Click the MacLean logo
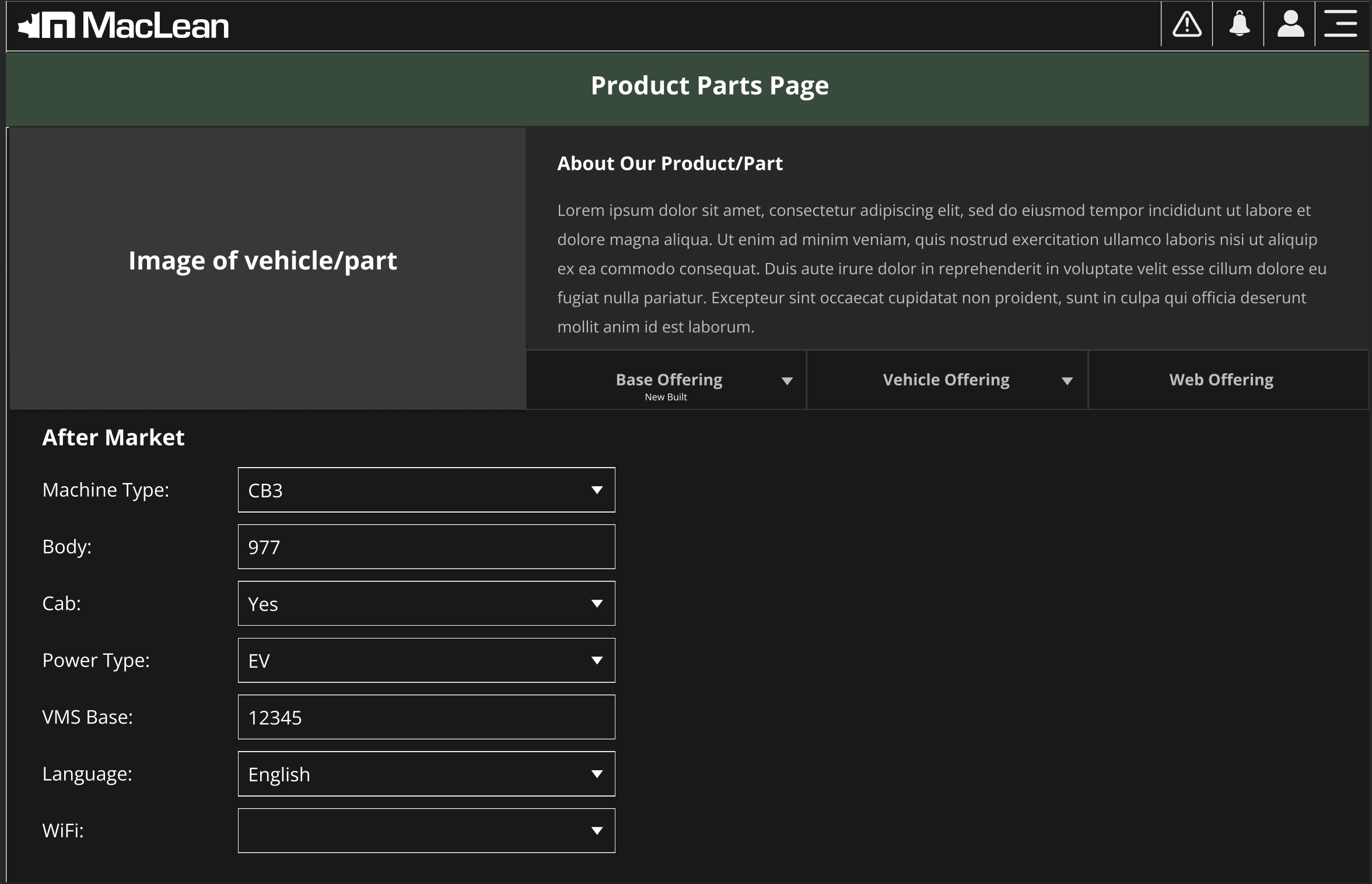 coord(124,24)
